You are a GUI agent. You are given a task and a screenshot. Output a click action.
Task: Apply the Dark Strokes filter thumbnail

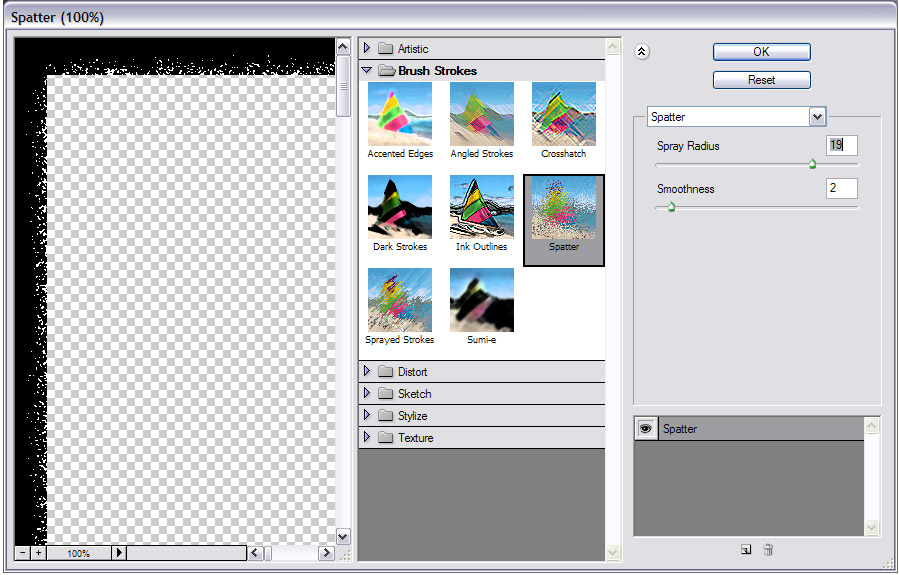click(x=400, y=207)
